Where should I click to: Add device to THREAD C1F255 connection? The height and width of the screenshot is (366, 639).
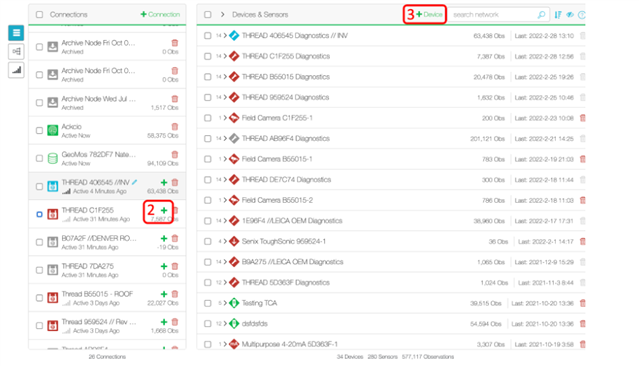pyautogui.click(x=164, y=210)
